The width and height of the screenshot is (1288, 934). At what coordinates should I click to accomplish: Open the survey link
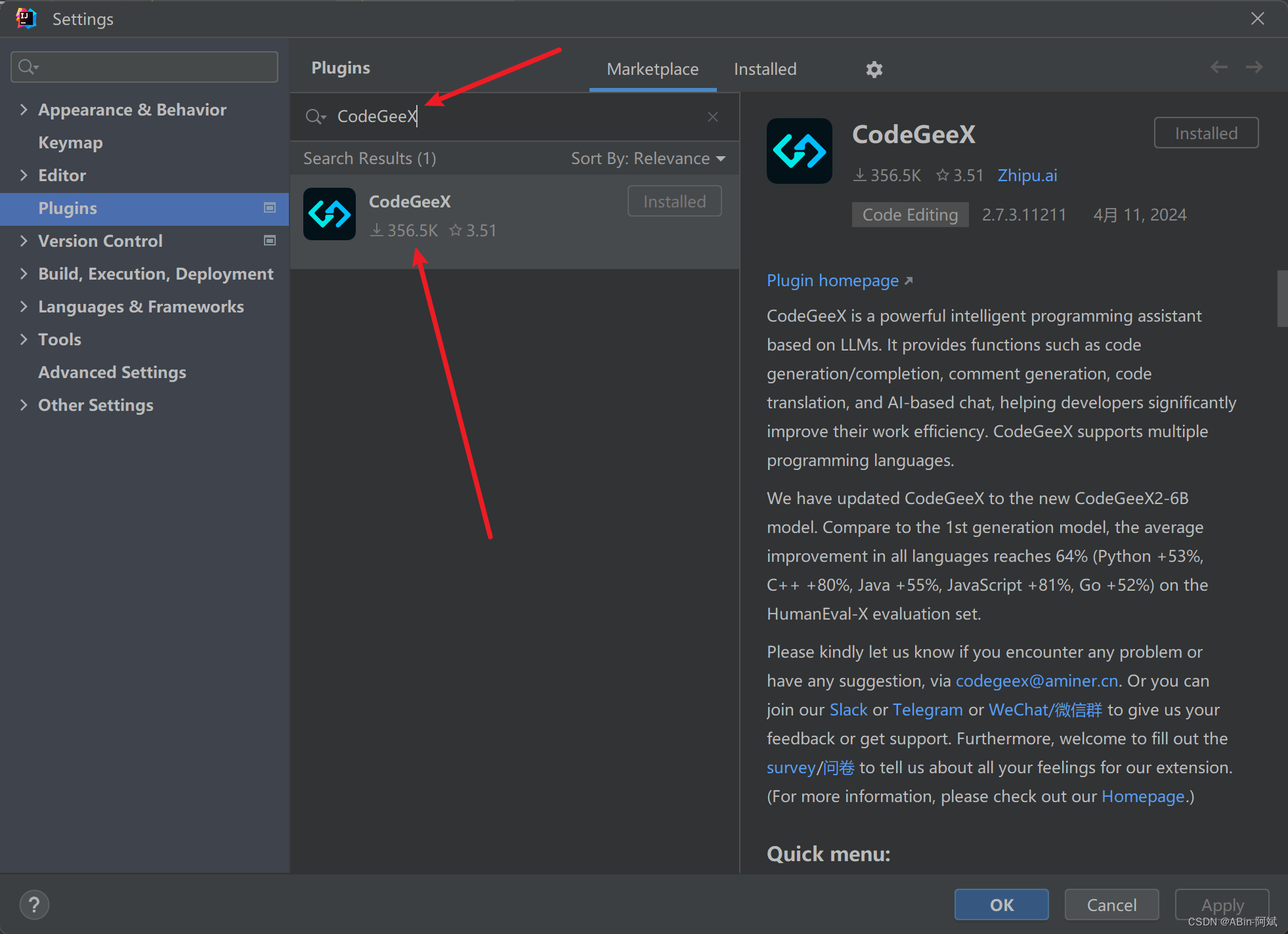tap(811, 767)
